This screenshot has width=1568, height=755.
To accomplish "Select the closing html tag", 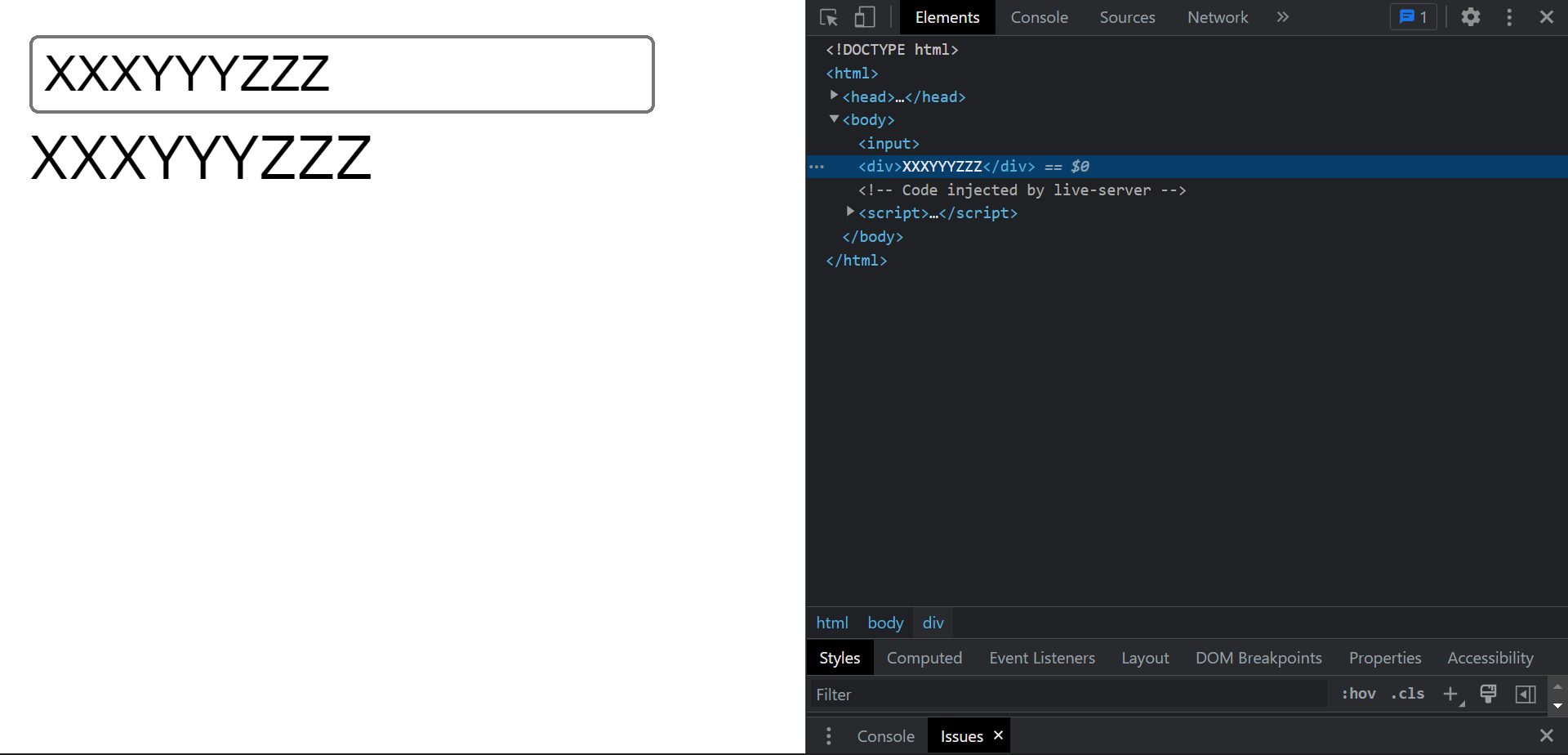I will coord(856,261).
